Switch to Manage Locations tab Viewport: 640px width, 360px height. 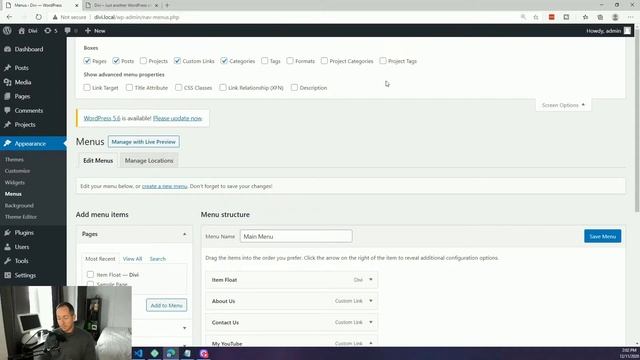[x=149, y=160]
